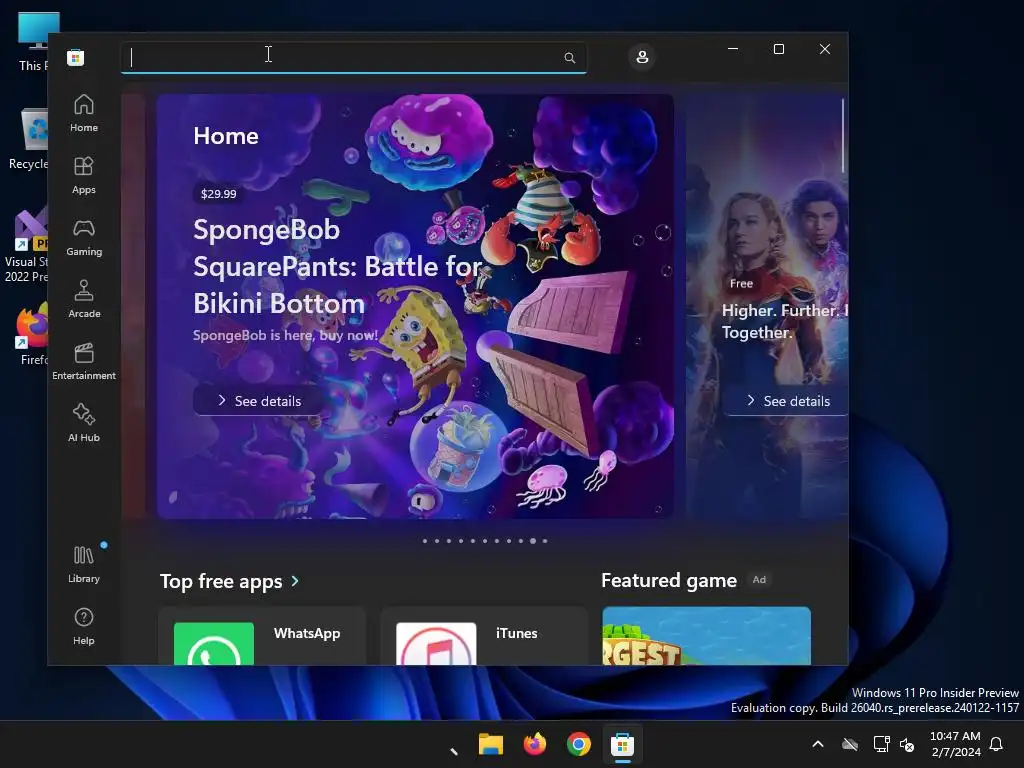Open the AI Hub section
Image resolution: width=1024 pixels, height=768 pixels.
tap(84, 424)
